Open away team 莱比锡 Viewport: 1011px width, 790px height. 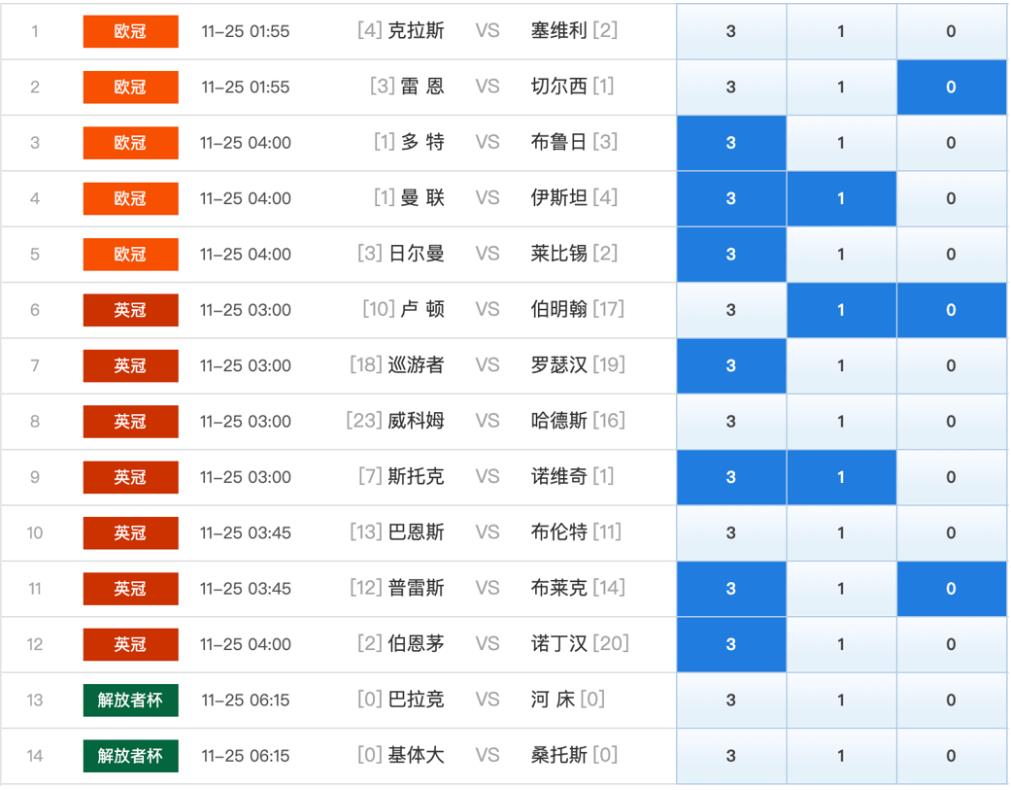pos(559,253)
